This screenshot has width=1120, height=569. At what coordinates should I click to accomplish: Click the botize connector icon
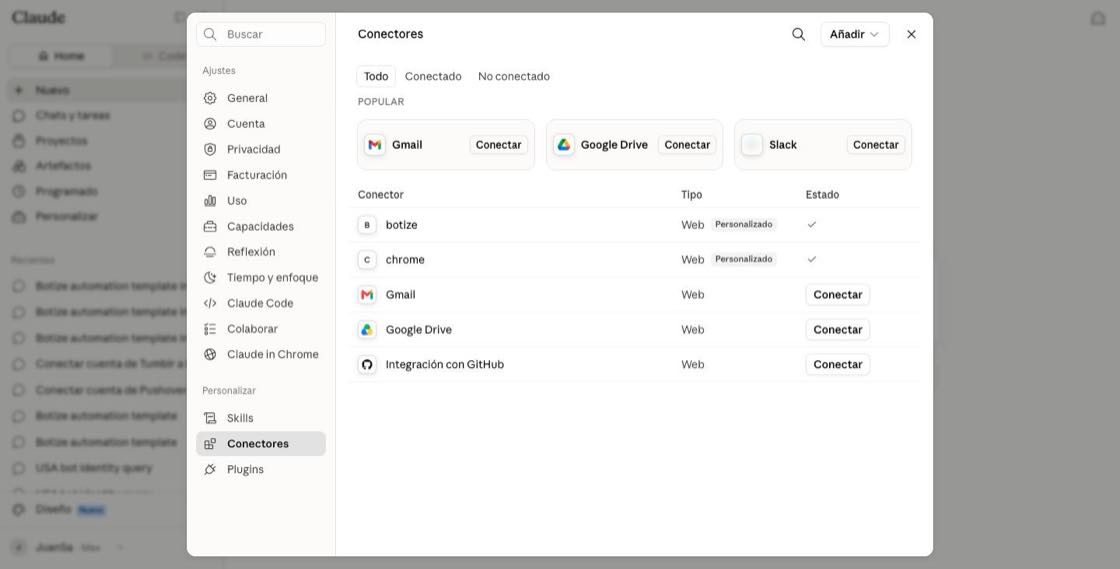(367, 225)
